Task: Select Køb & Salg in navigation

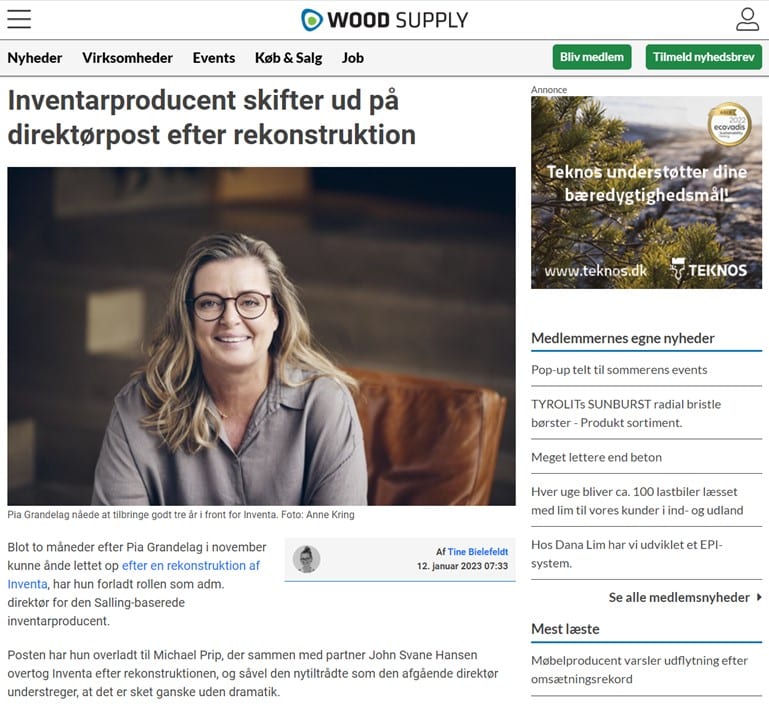Action: pos(288,58)
